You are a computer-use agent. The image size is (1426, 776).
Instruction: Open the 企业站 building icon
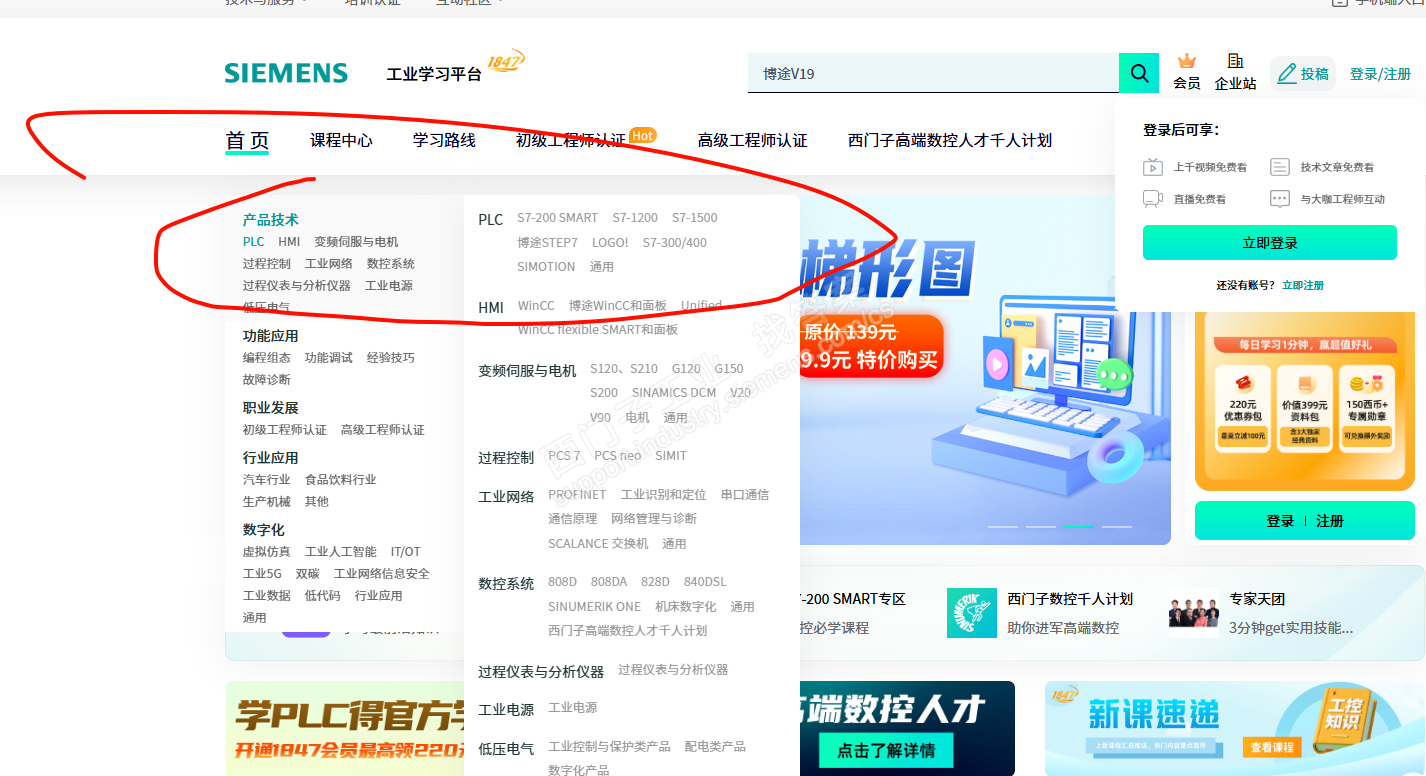pyautogui.click(x=1235, y=61)
